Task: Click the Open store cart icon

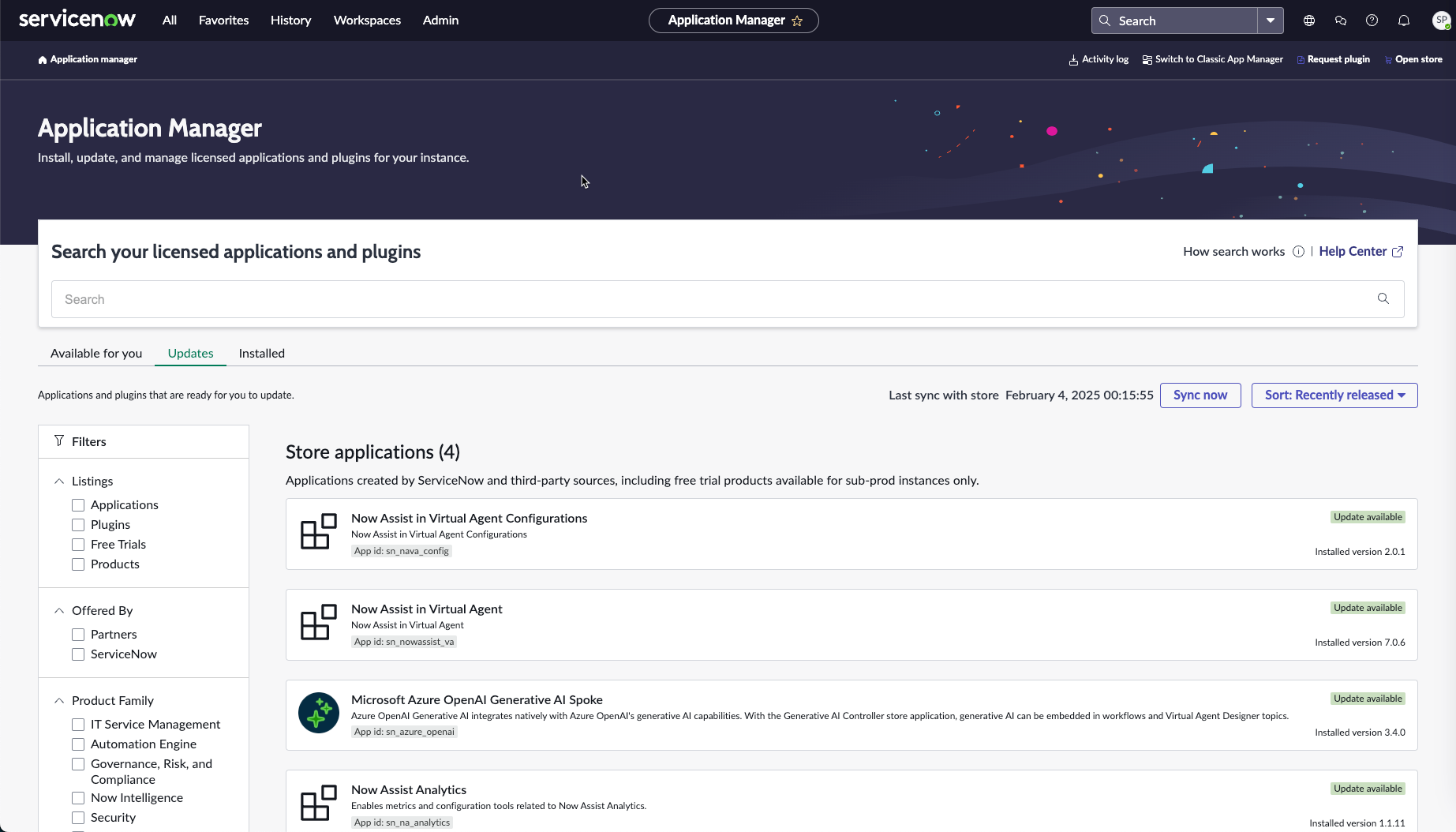Action: pos(1389,60)
